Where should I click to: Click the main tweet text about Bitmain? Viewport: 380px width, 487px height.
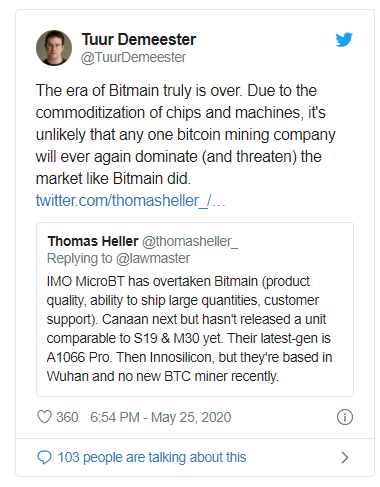pos(185,134)
